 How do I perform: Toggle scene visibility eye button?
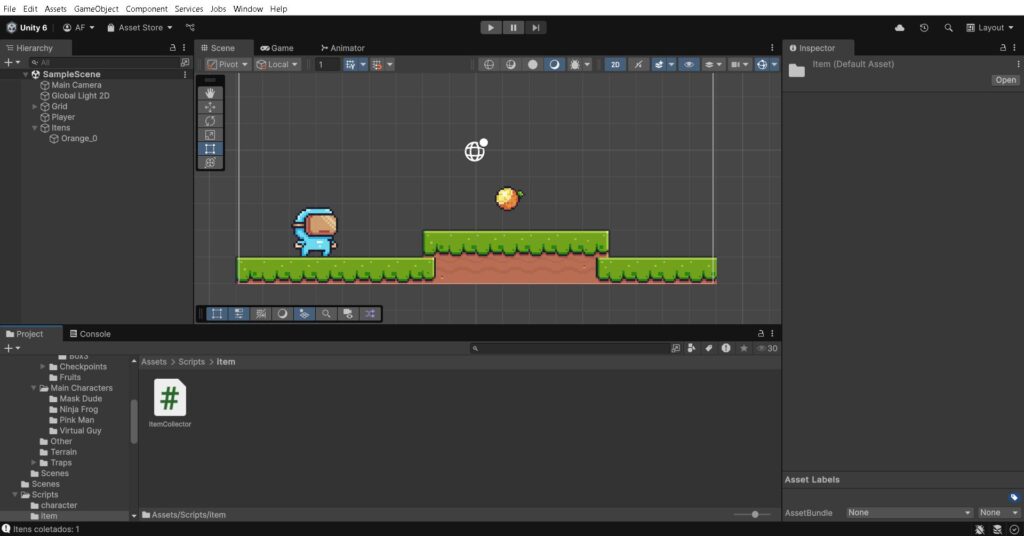[688, 64]
